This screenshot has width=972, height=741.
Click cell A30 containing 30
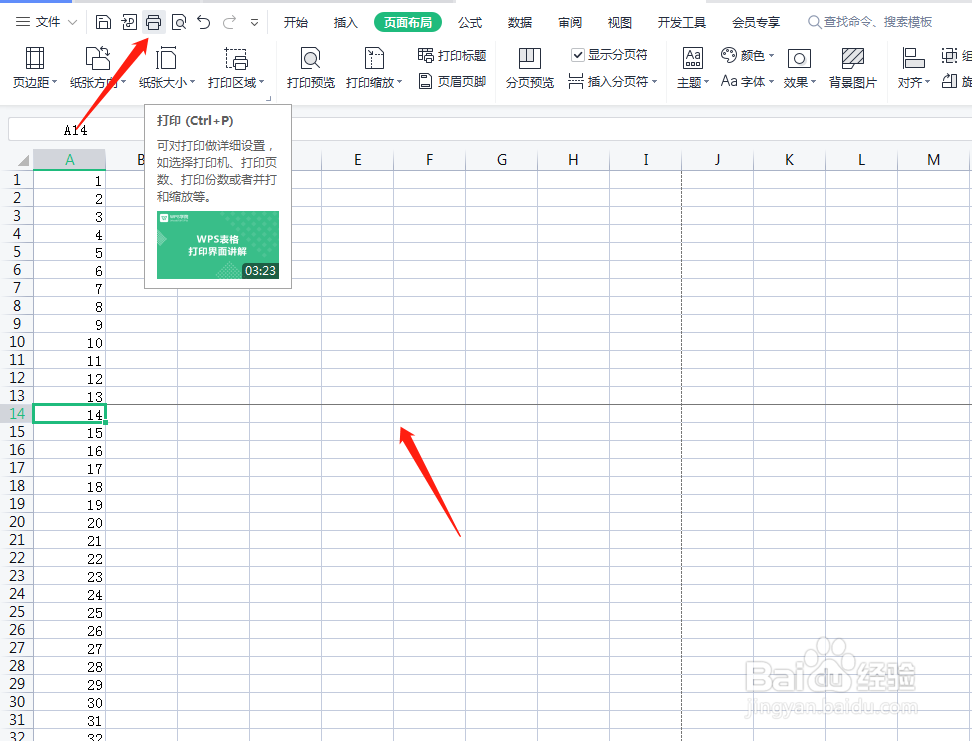tap(69, 701)
